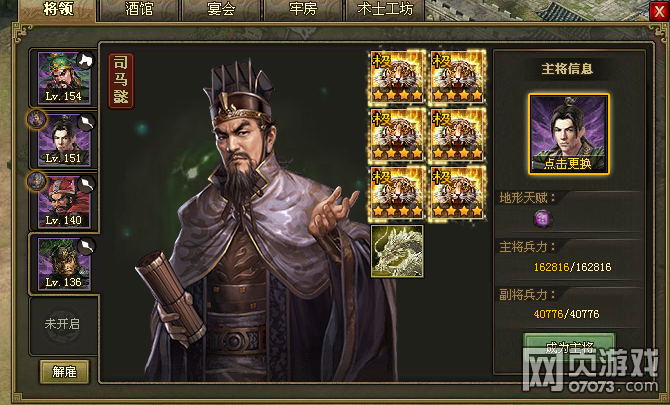This screenshot has width=670, height=405.
Task: Click the bottom-right tiger equipment slot
Action: 457,194
